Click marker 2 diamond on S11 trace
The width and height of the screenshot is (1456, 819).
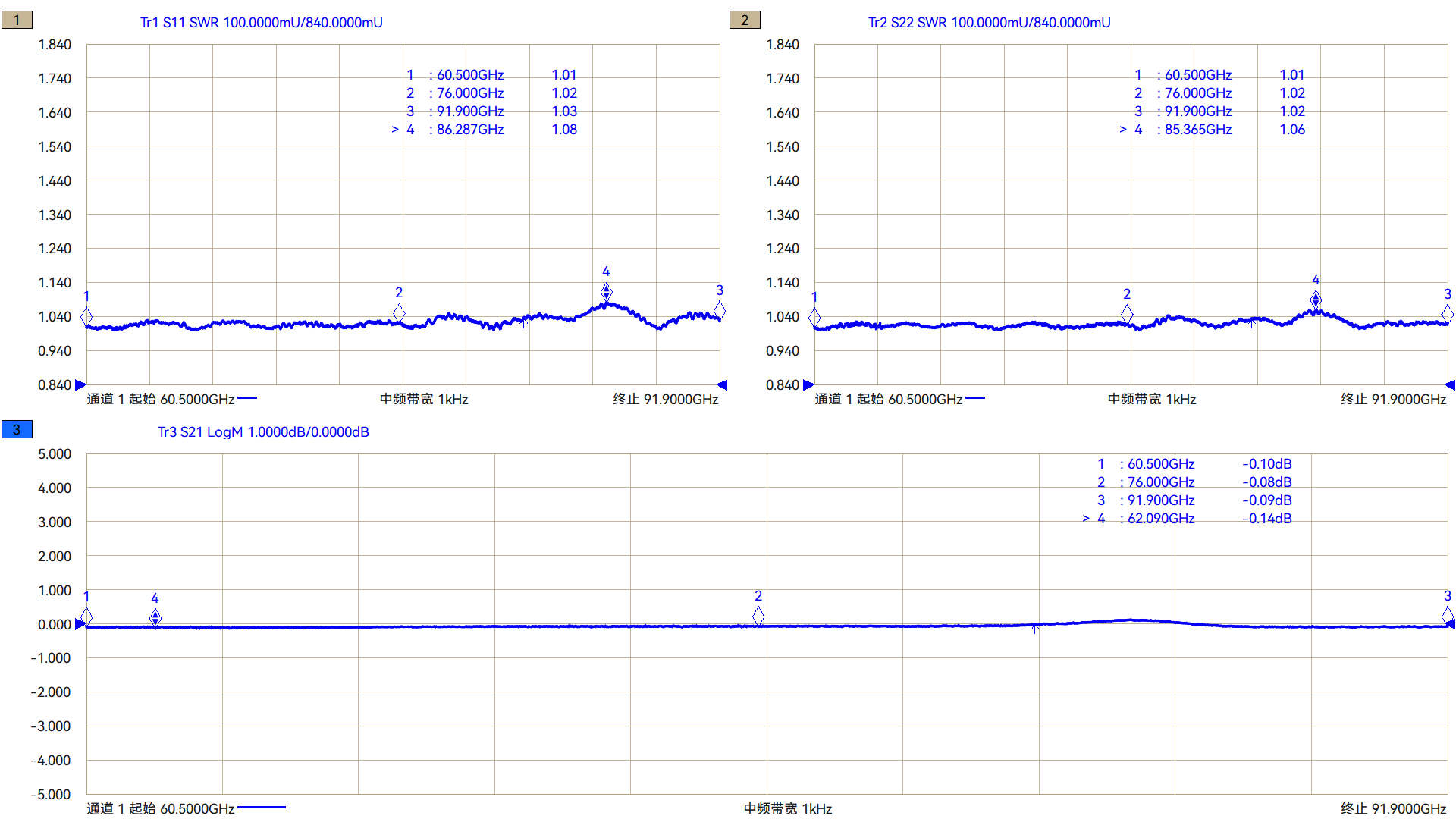[399, 312]
